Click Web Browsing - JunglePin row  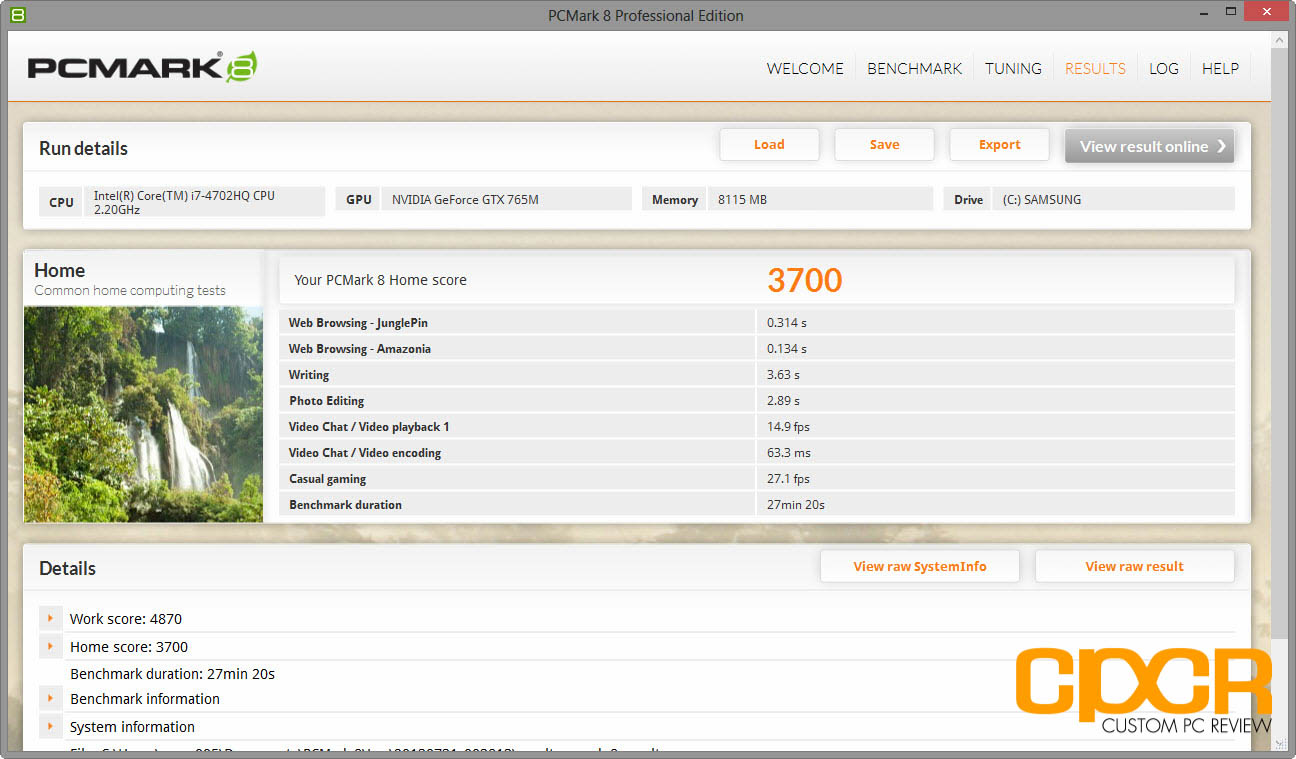click(756, 322)
